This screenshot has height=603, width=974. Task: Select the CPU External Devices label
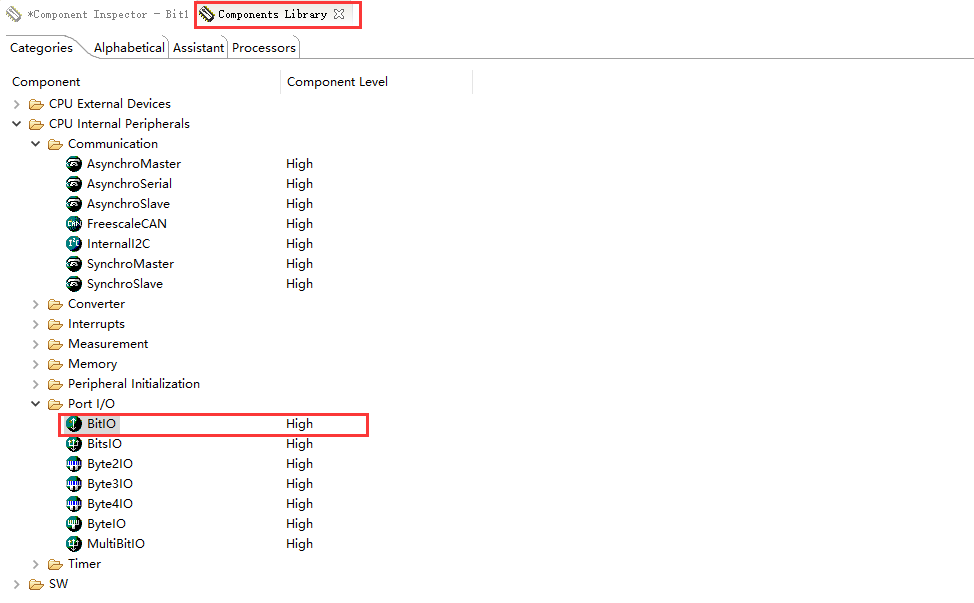click(x=110, y=104)
